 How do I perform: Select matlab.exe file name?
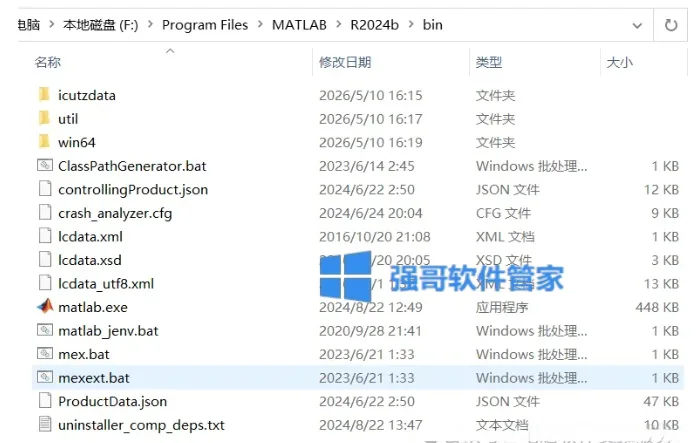pyautogui.click(x=93, y=307)
